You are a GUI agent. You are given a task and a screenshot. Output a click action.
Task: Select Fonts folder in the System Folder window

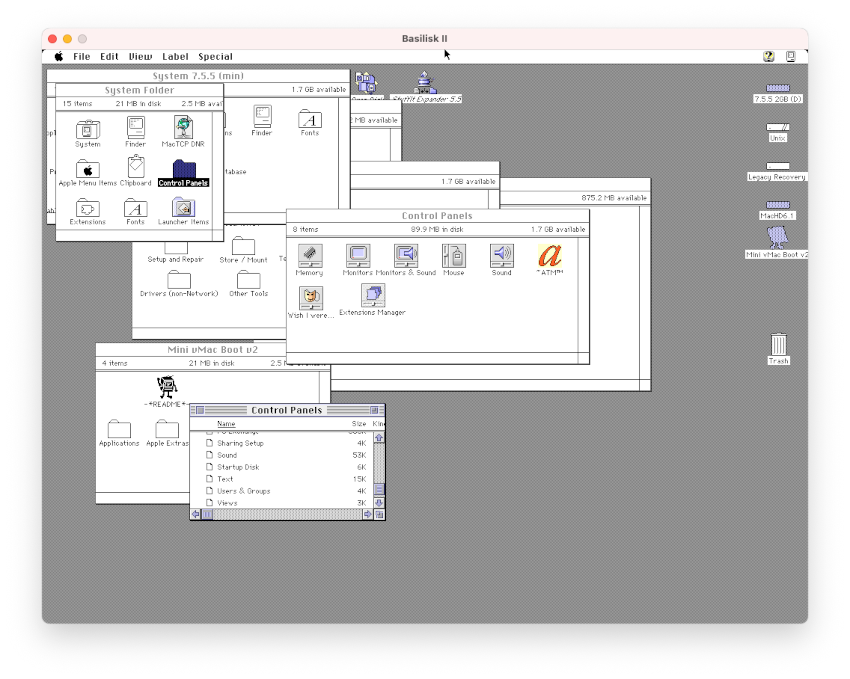tap(136, 208)
